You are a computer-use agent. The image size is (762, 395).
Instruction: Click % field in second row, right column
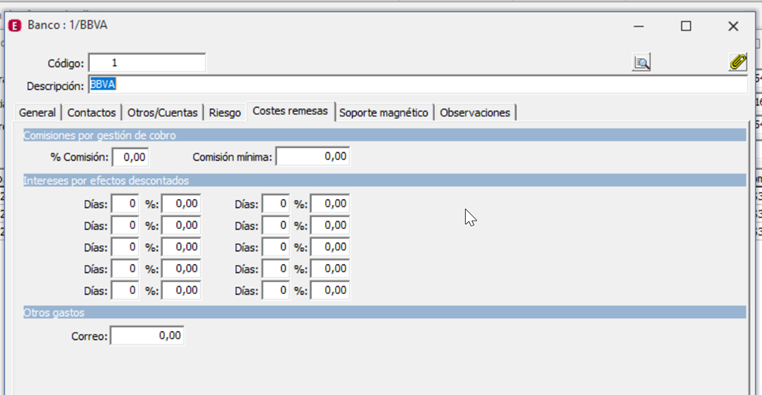(x=330, y=225)
